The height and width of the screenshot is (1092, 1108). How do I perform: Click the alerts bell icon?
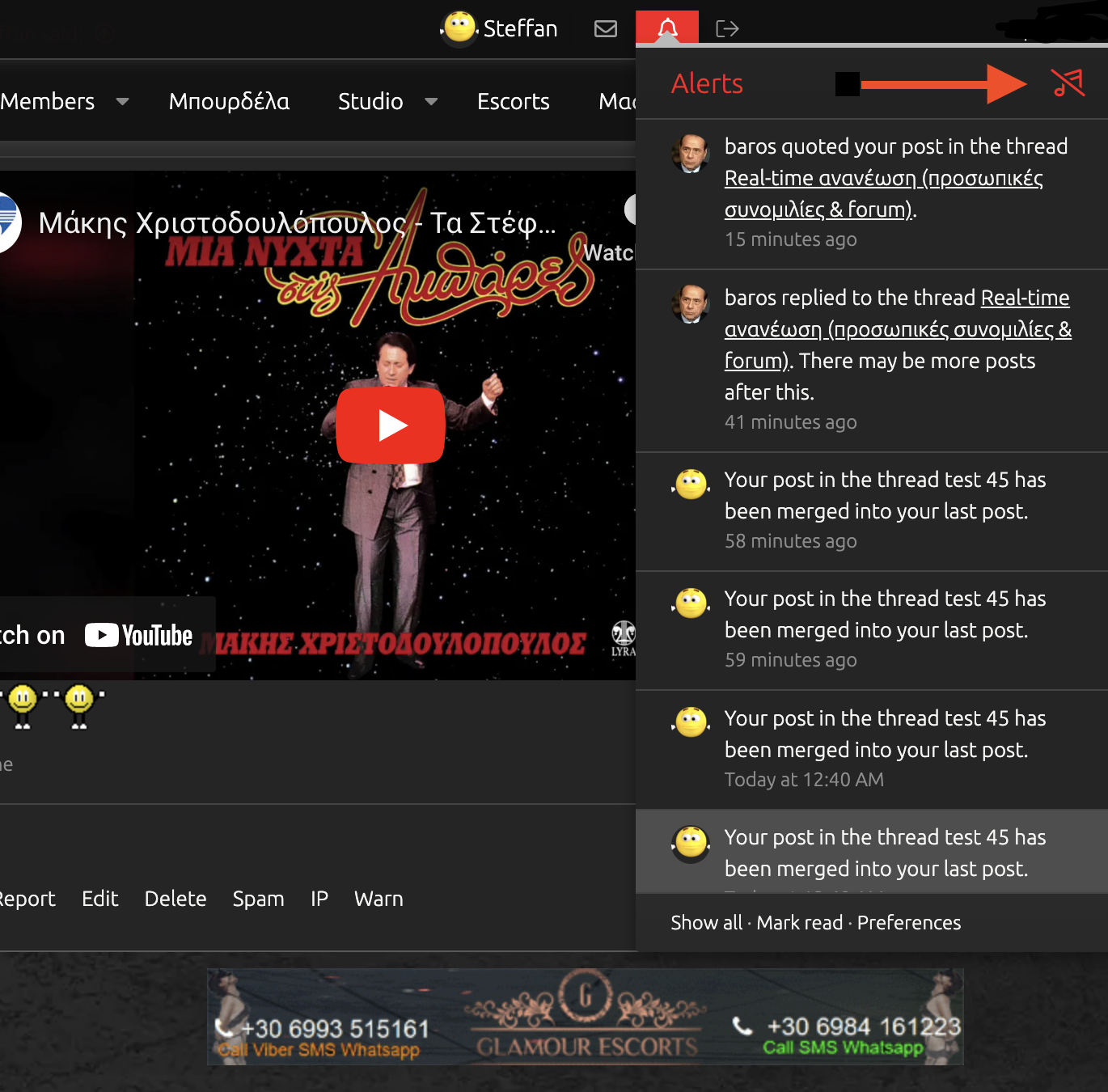[667, 28]
